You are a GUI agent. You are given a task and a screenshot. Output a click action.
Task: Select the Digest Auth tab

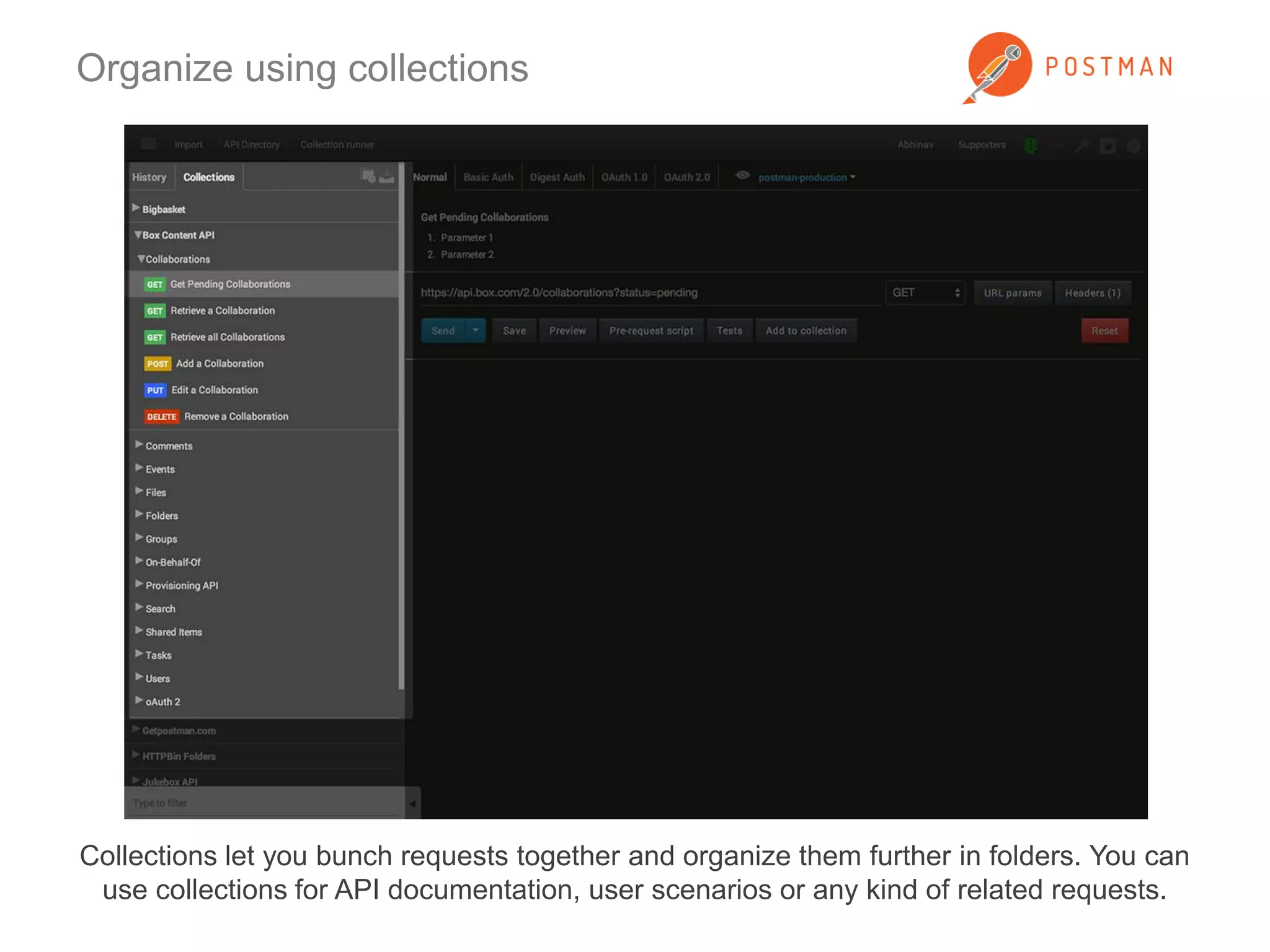(557, 177)
